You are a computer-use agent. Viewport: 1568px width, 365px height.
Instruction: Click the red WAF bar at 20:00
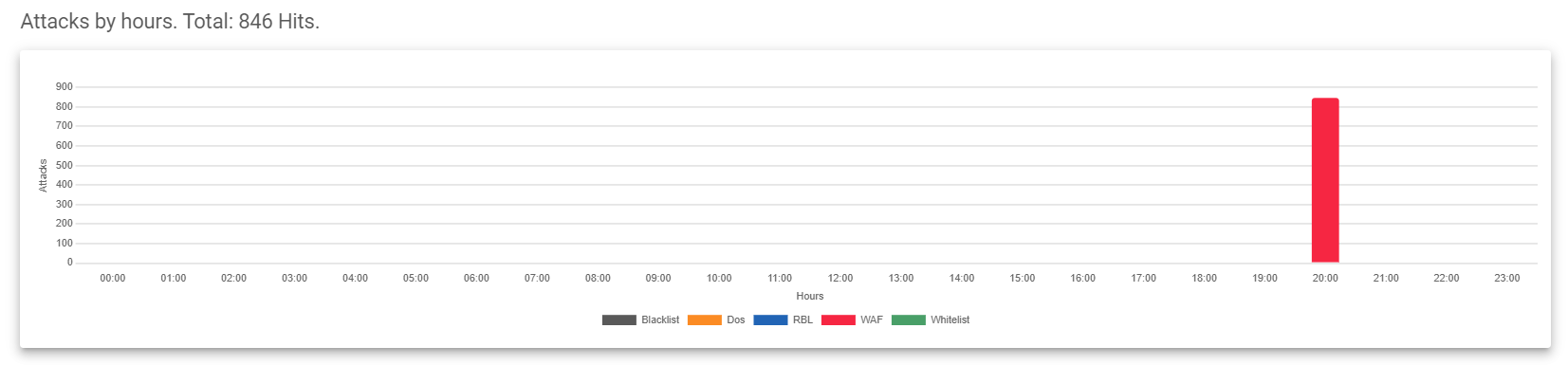pyautogui.click(x=1325, y=180)
